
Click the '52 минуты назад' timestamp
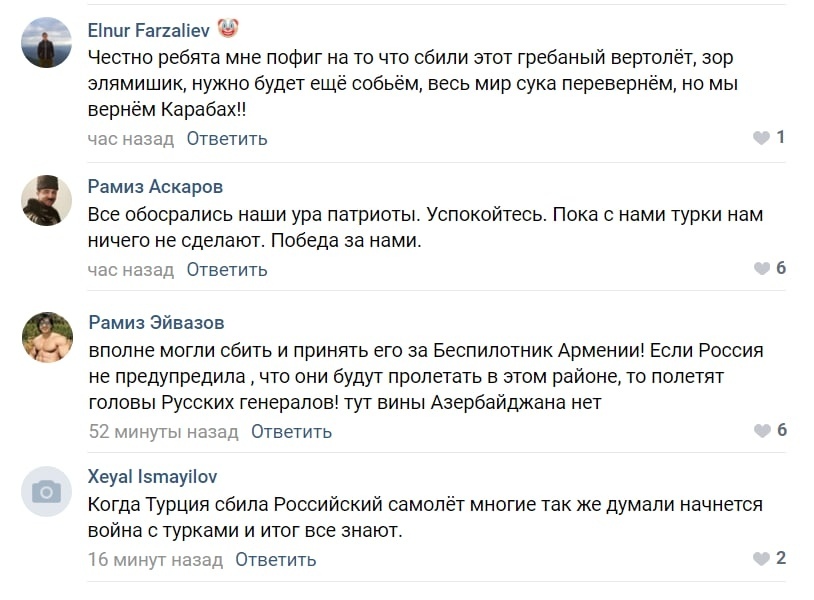point(164,431)
